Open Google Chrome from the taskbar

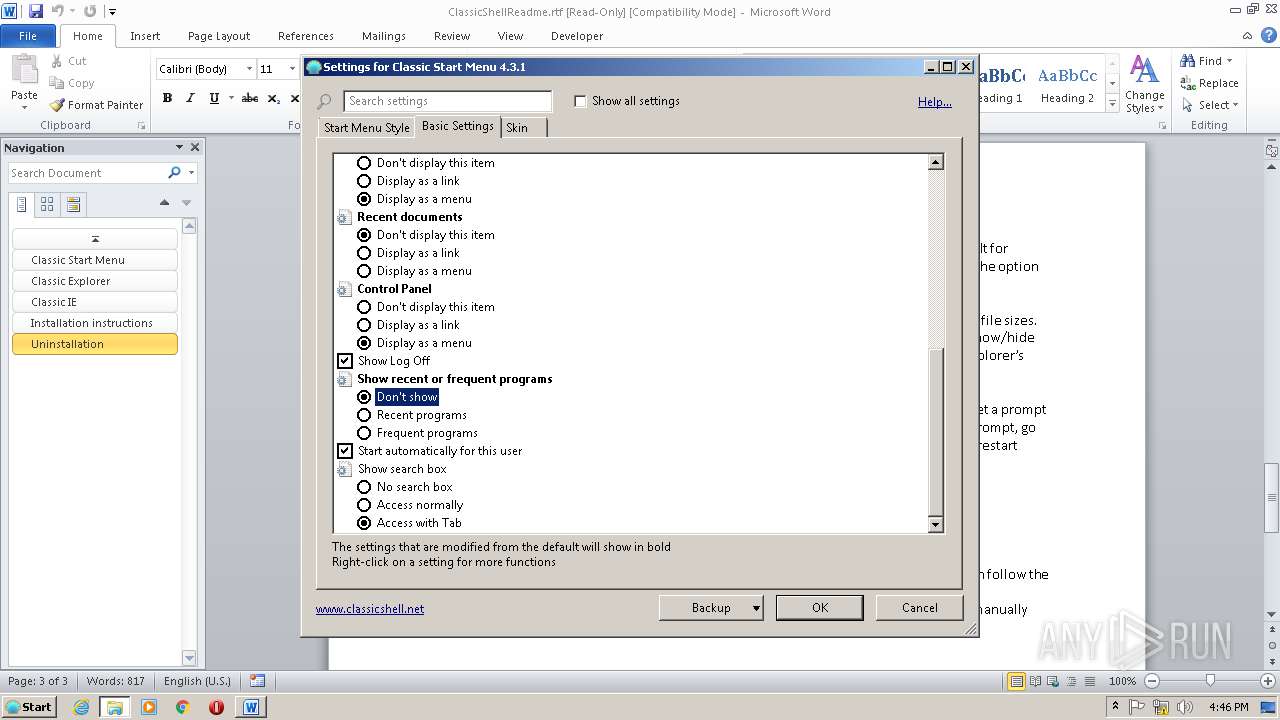pos(182,706)
